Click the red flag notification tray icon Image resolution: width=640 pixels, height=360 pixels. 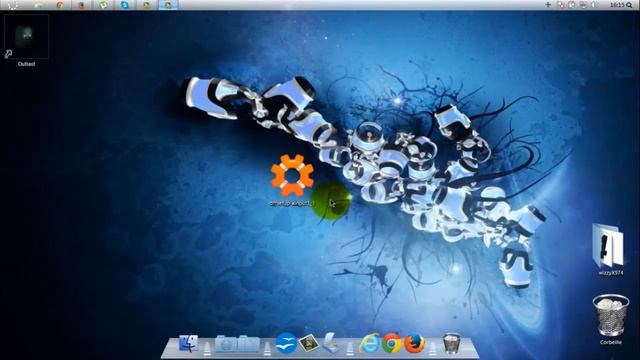pyautogui.click(x=561, y=5)
